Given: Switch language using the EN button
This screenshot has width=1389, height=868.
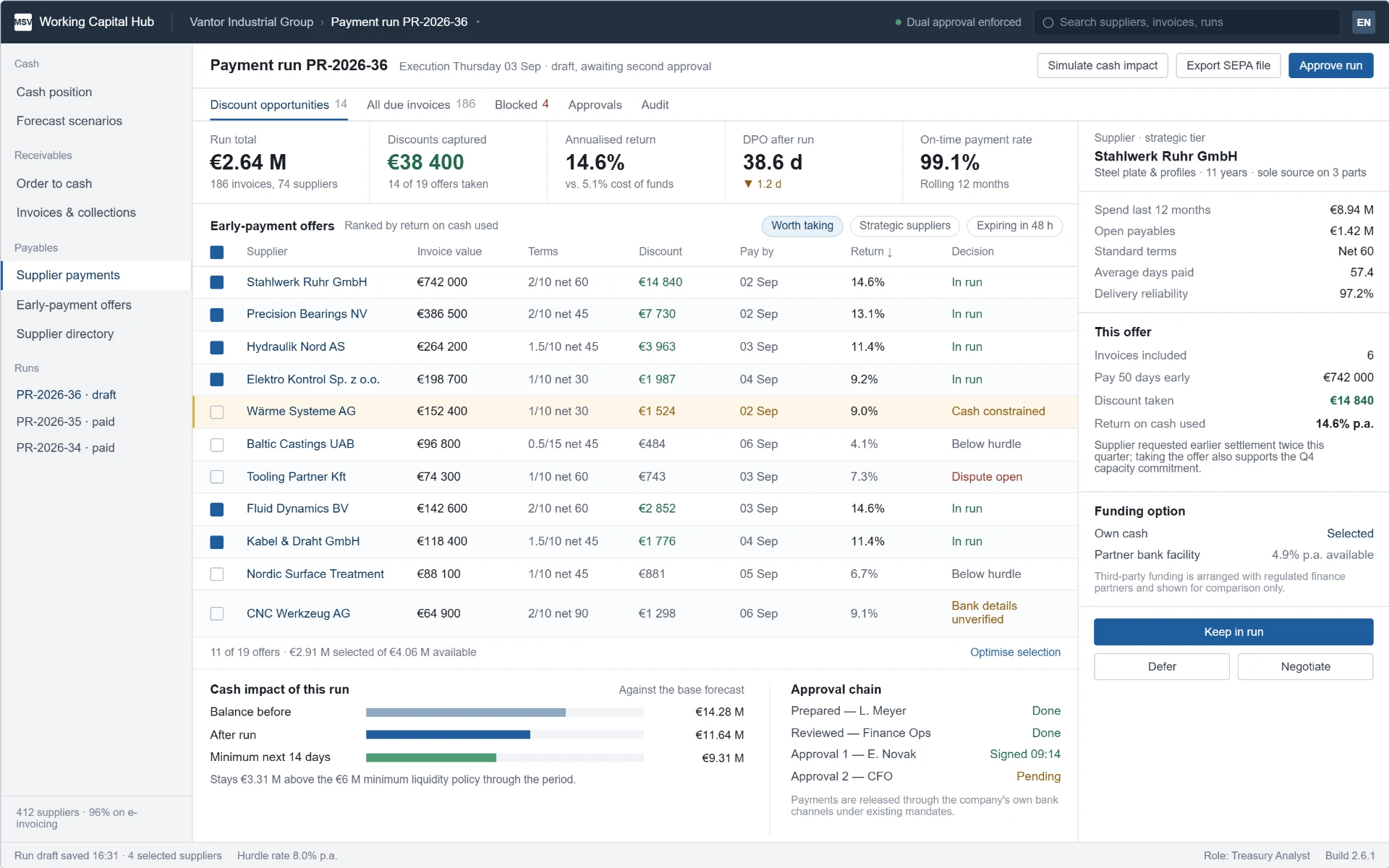Looking at the screenshot, I should (x=1363, y=22).
